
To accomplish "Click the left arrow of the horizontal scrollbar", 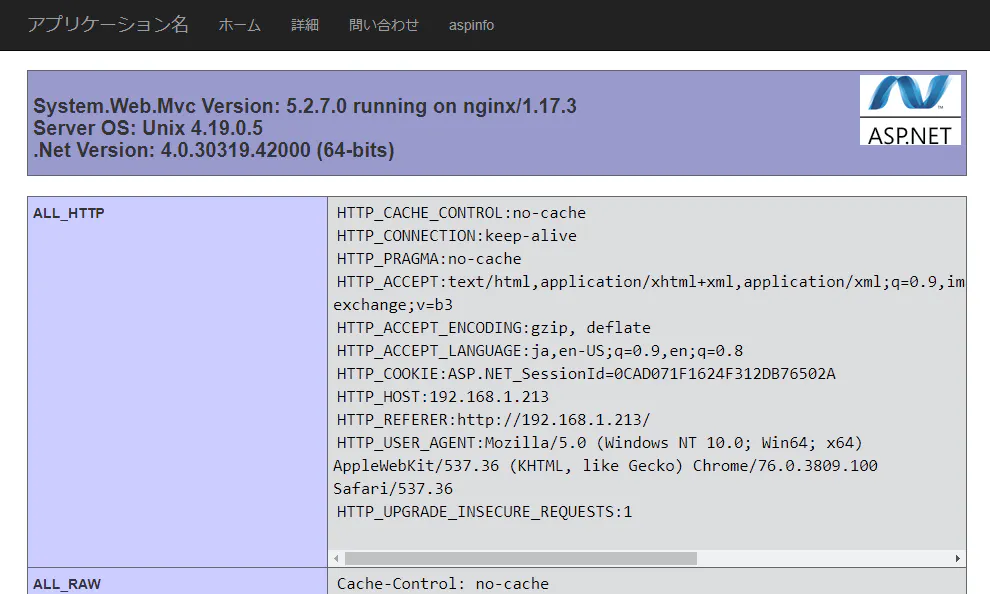I will (x=334, y=557).
